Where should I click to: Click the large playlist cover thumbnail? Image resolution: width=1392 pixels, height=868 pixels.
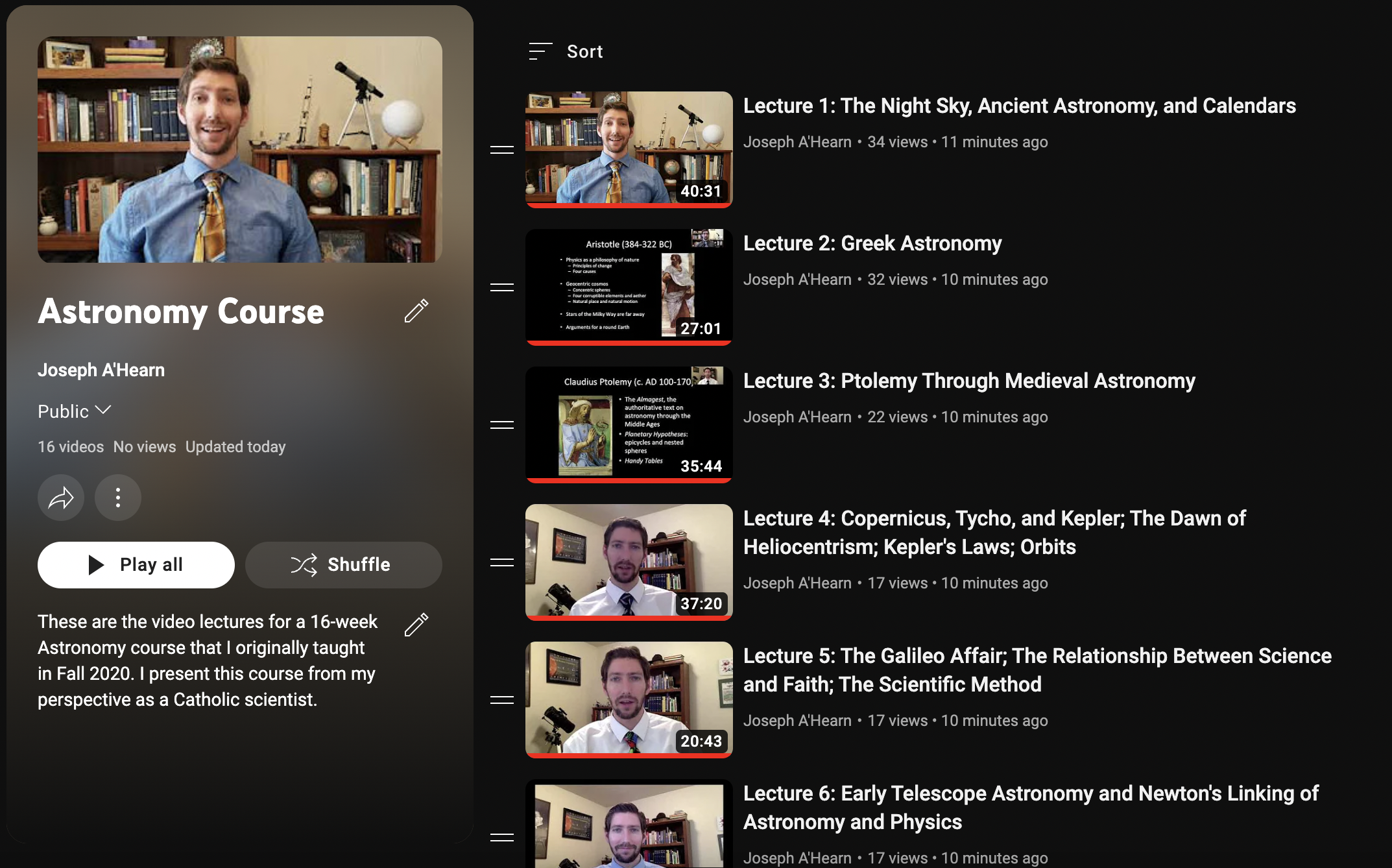tap(240, 149)
